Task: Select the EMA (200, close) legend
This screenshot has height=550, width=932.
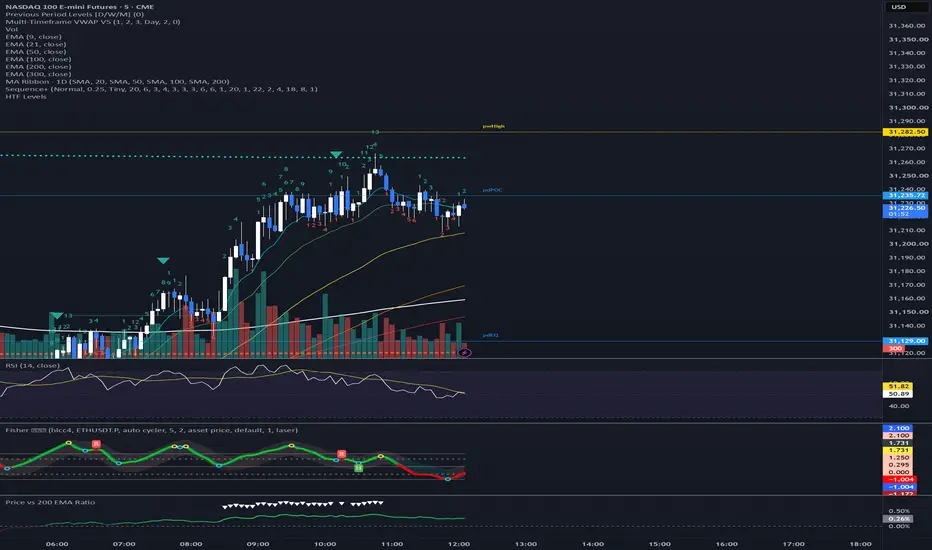Action: [38, 67]
